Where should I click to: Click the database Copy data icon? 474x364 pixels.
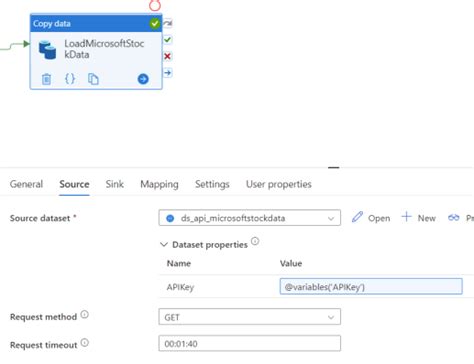point(47,50)
